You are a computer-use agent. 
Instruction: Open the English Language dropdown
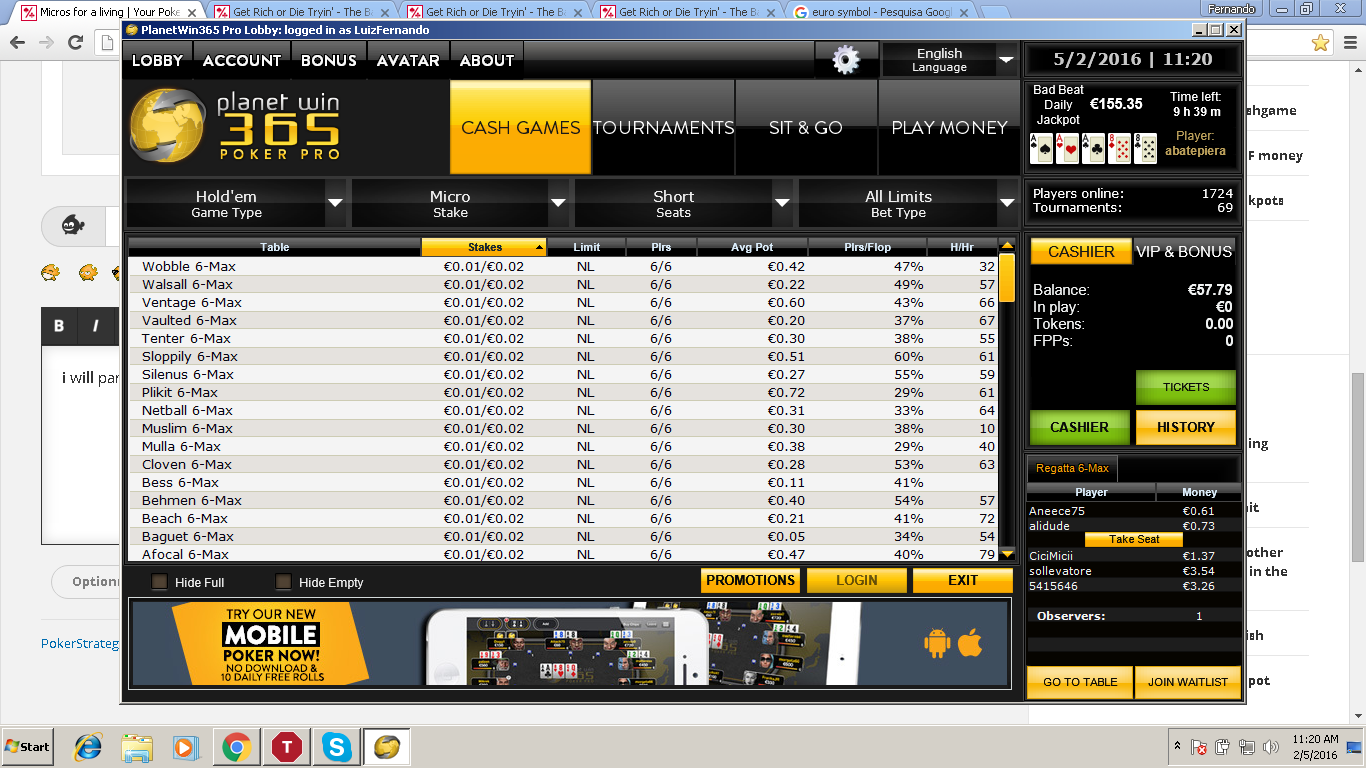(x=949, y=60)
